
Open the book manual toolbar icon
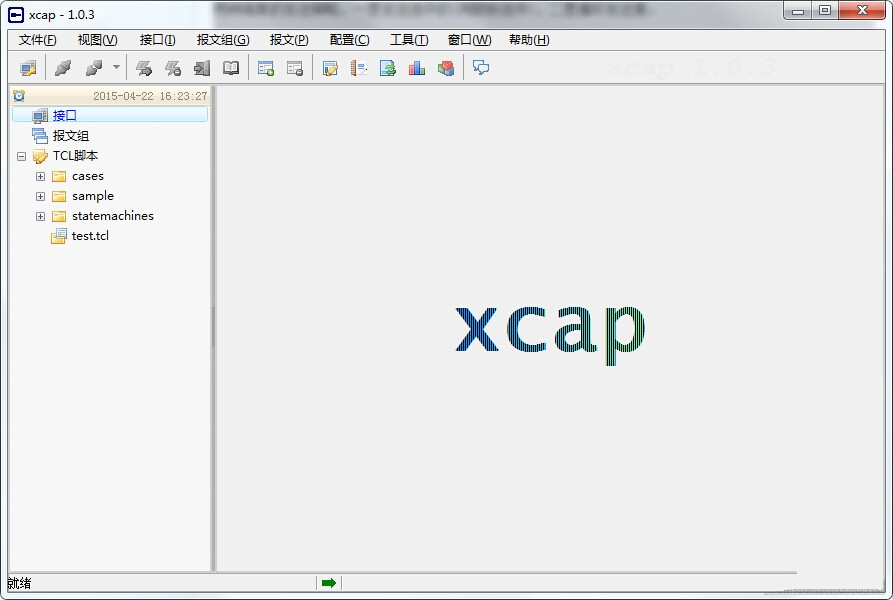pyautogui.click(x=231, y=67)
